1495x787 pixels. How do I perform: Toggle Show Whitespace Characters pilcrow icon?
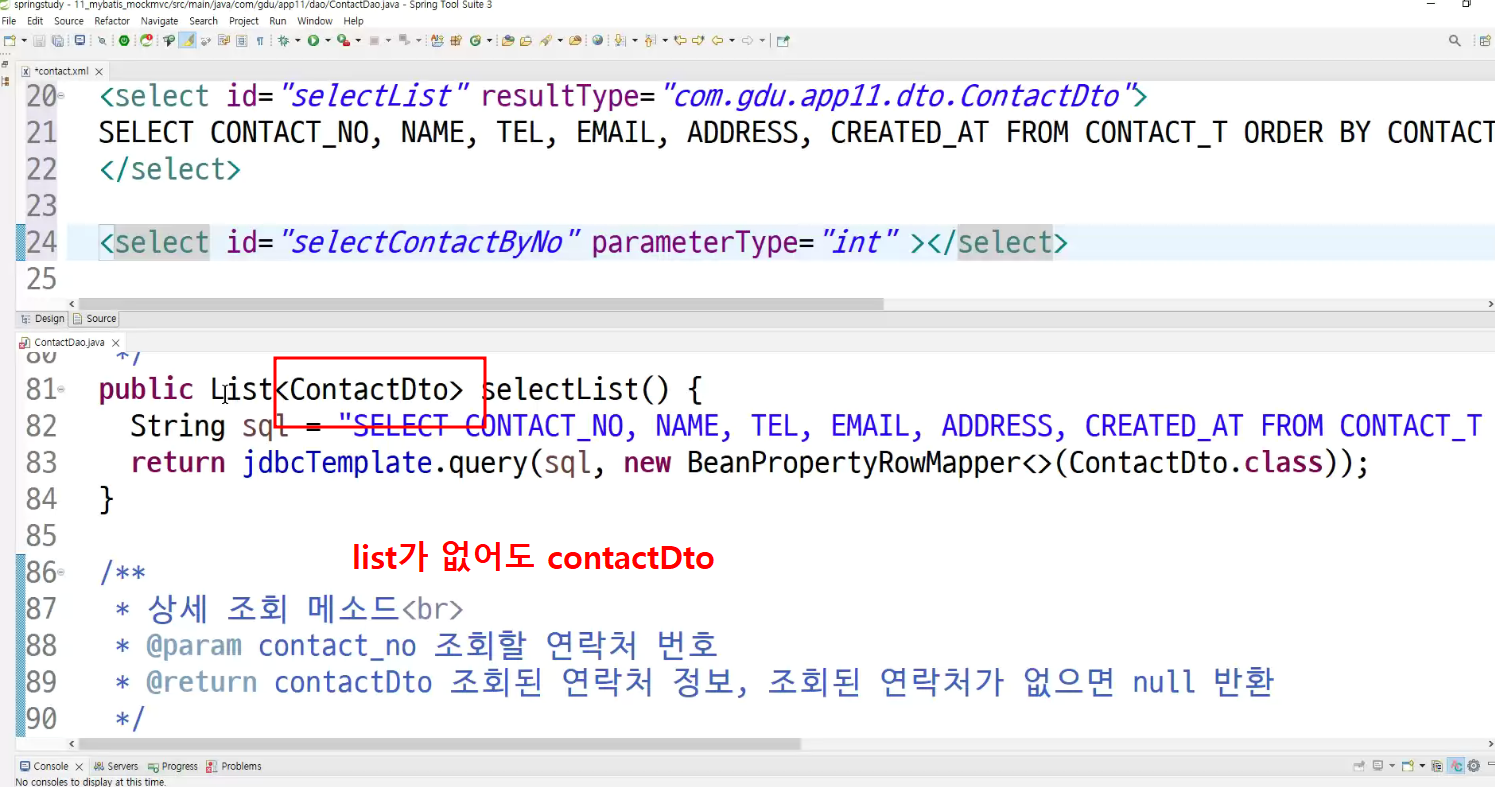click(260, 41)
